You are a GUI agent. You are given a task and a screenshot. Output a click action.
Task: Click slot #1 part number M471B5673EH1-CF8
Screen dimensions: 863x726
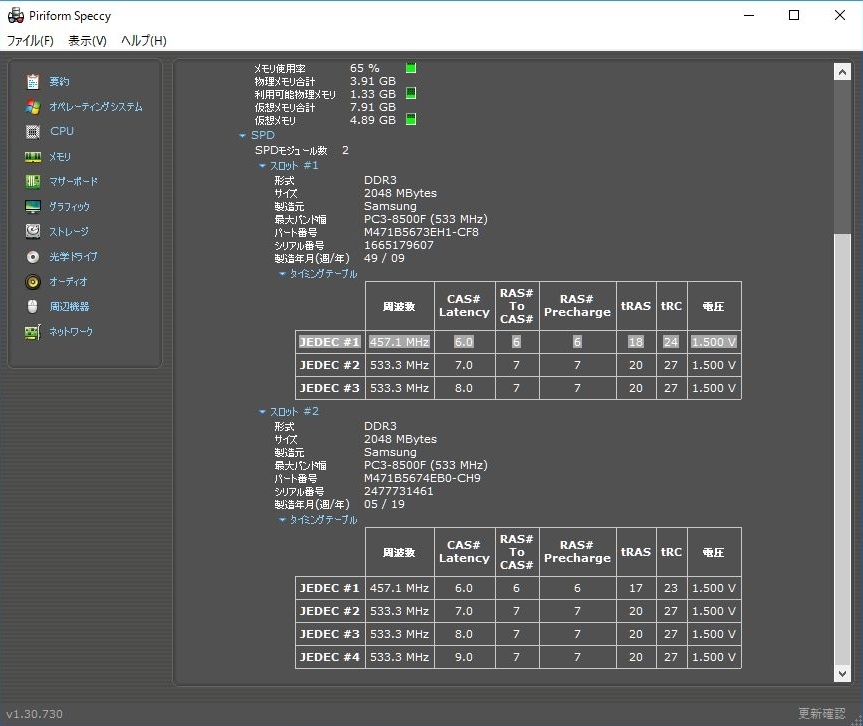coord(421,232)
